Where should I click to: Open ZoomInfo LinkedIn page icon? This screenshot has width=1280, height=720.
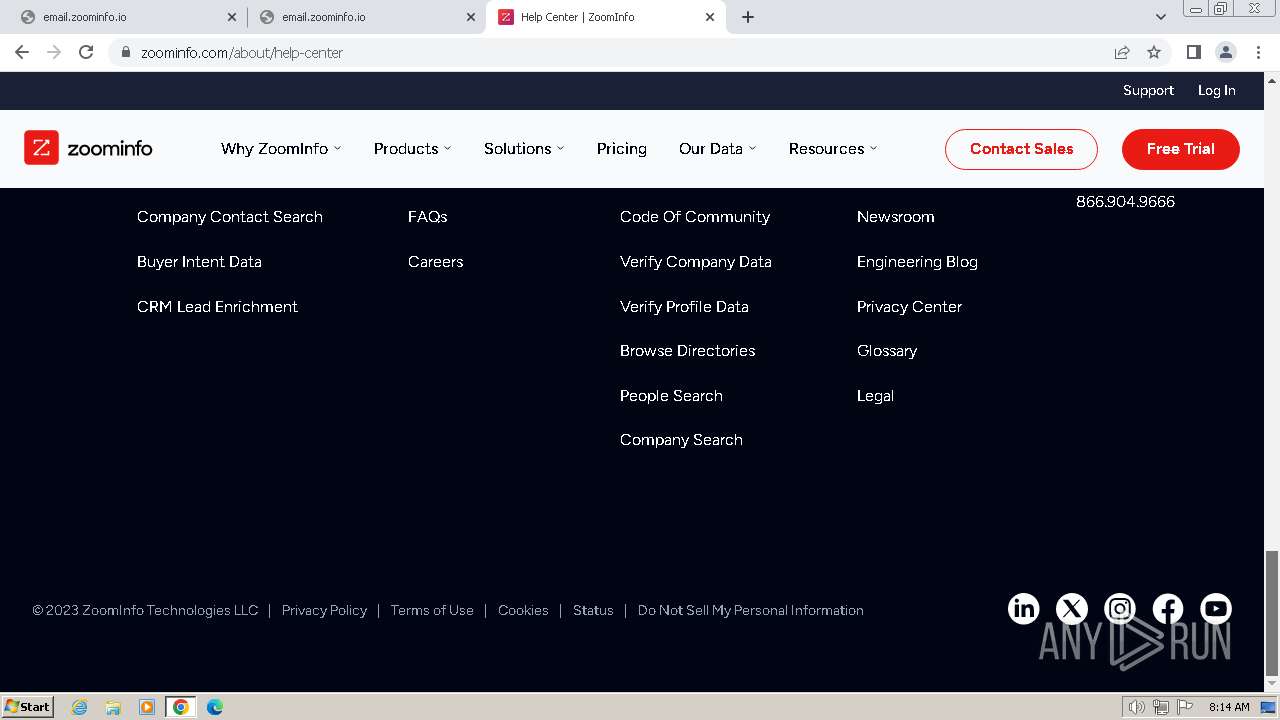click(1023, 609)
